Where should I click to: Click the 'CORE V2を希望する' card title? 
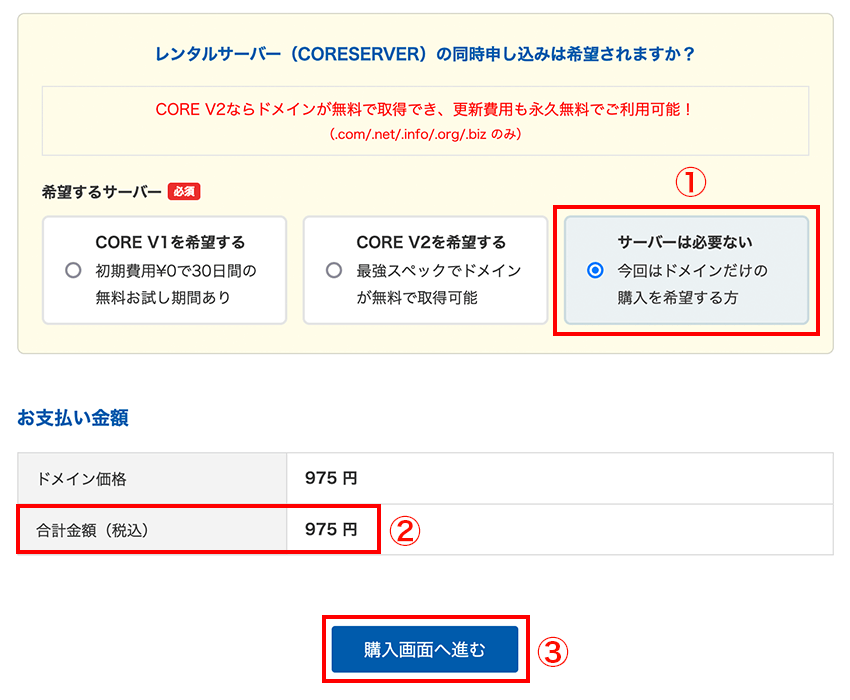(x=431, y=242)
